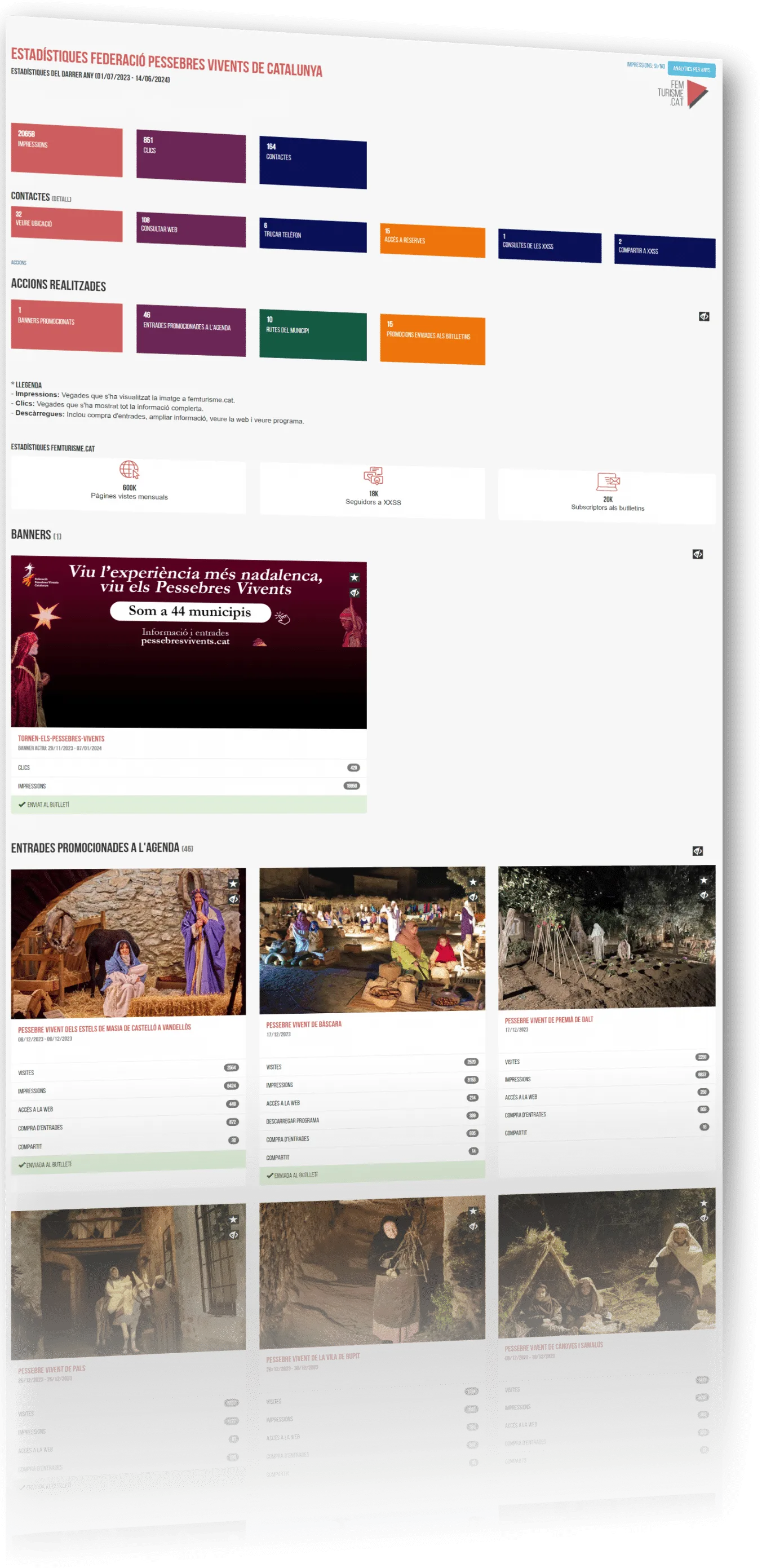
Task: Open the Accés a Reserves tile
Action: (433, 240)
